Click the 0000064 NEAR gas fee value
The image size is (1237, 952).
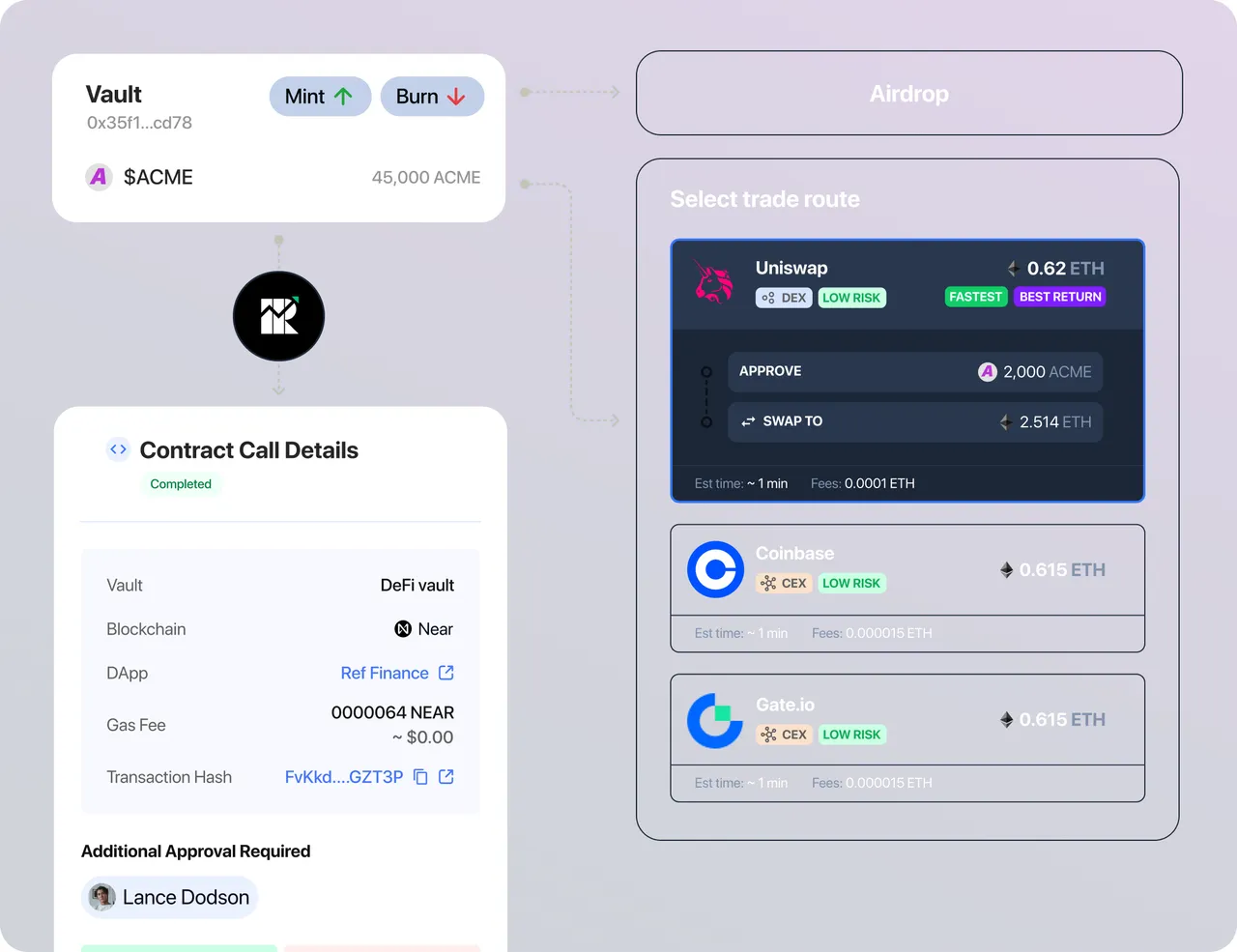392,712
